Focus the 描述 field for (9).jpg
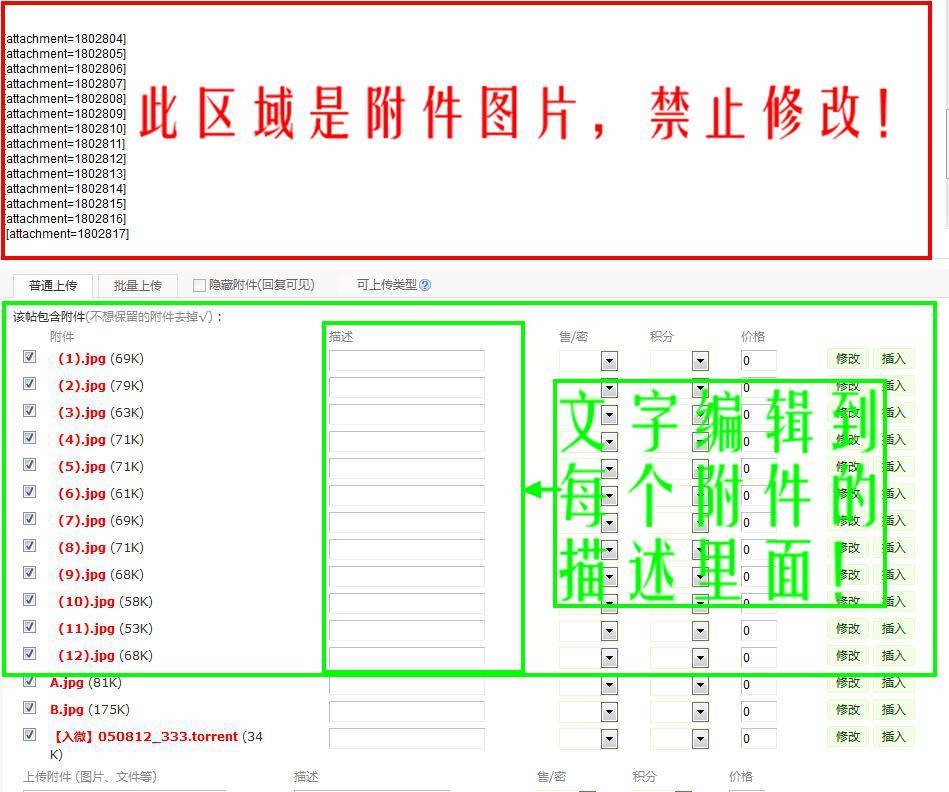Viewport: 949px width, 792px height. pyautogui.click(x=407, y=577)
